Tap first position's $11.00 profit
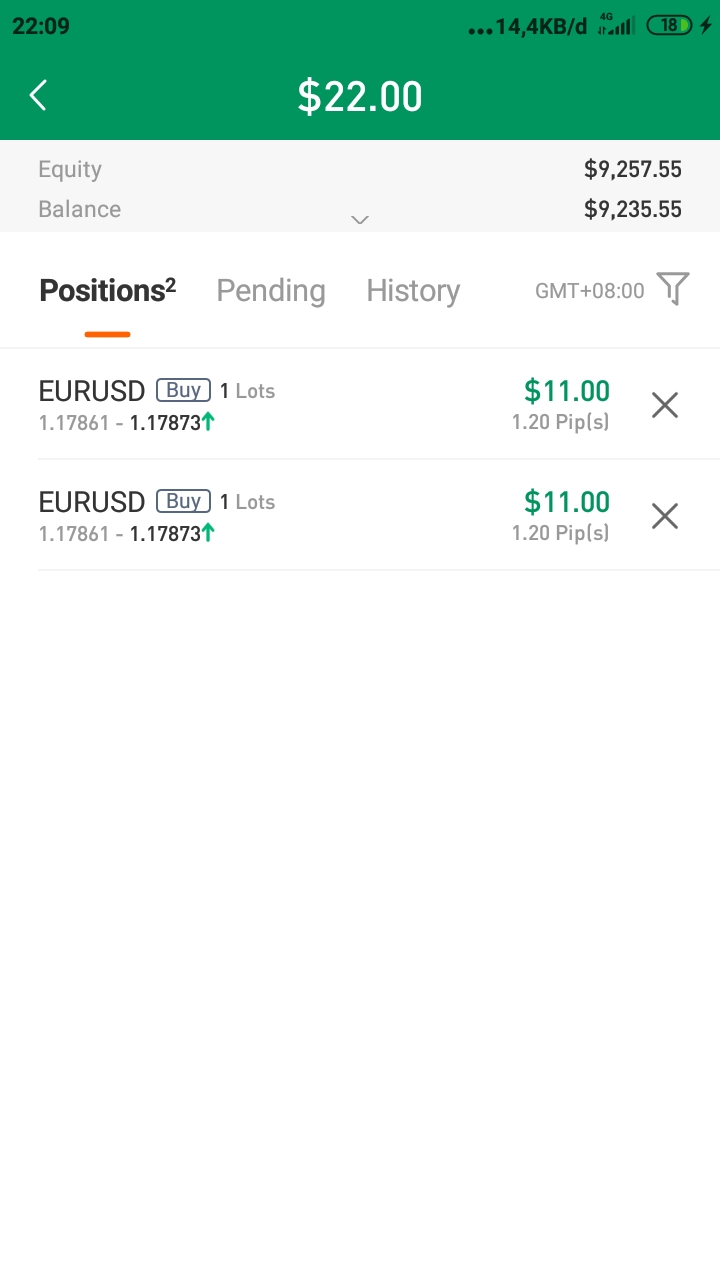Image resolution: width=720 pixels, height=1280 pixels. [x=567, y=391]
